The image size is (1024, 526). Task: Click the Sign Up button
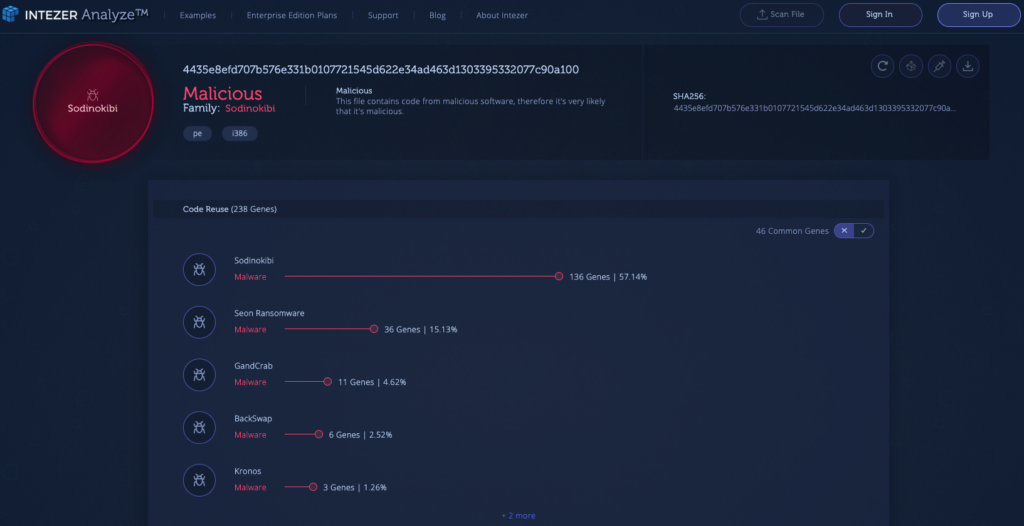tap(978, 14)
